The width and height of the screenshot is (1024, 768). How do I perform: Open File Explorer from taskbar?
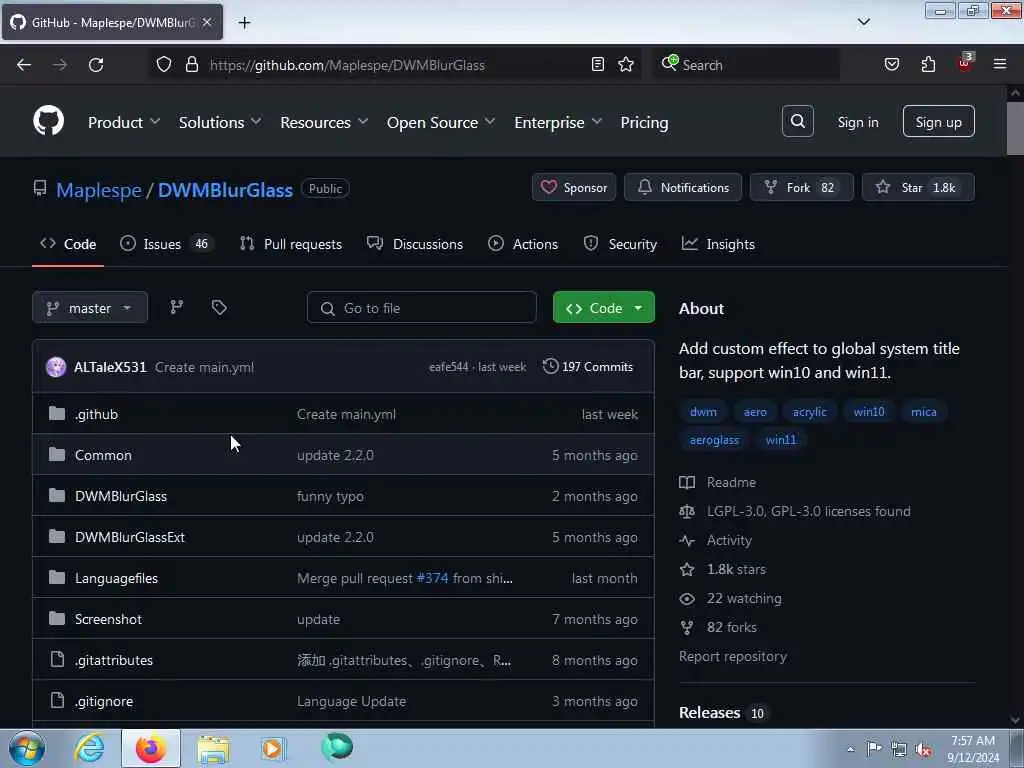coord(213,748)
